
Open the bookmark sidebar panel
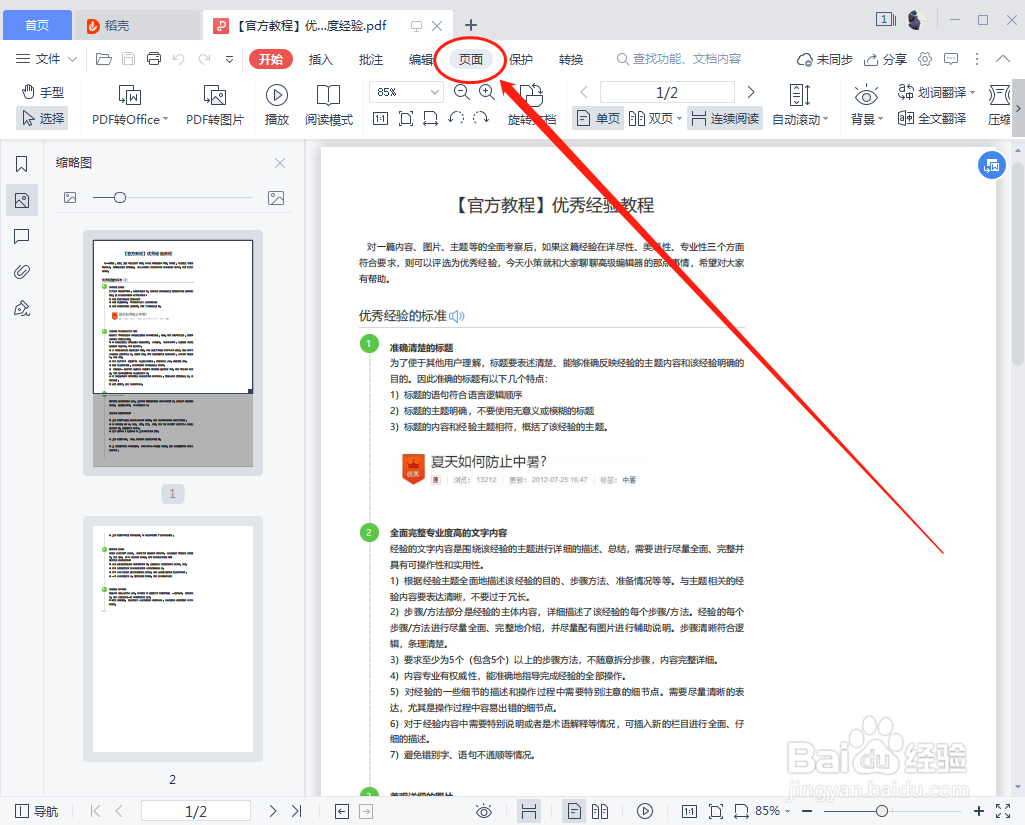[x=22, y=163]
